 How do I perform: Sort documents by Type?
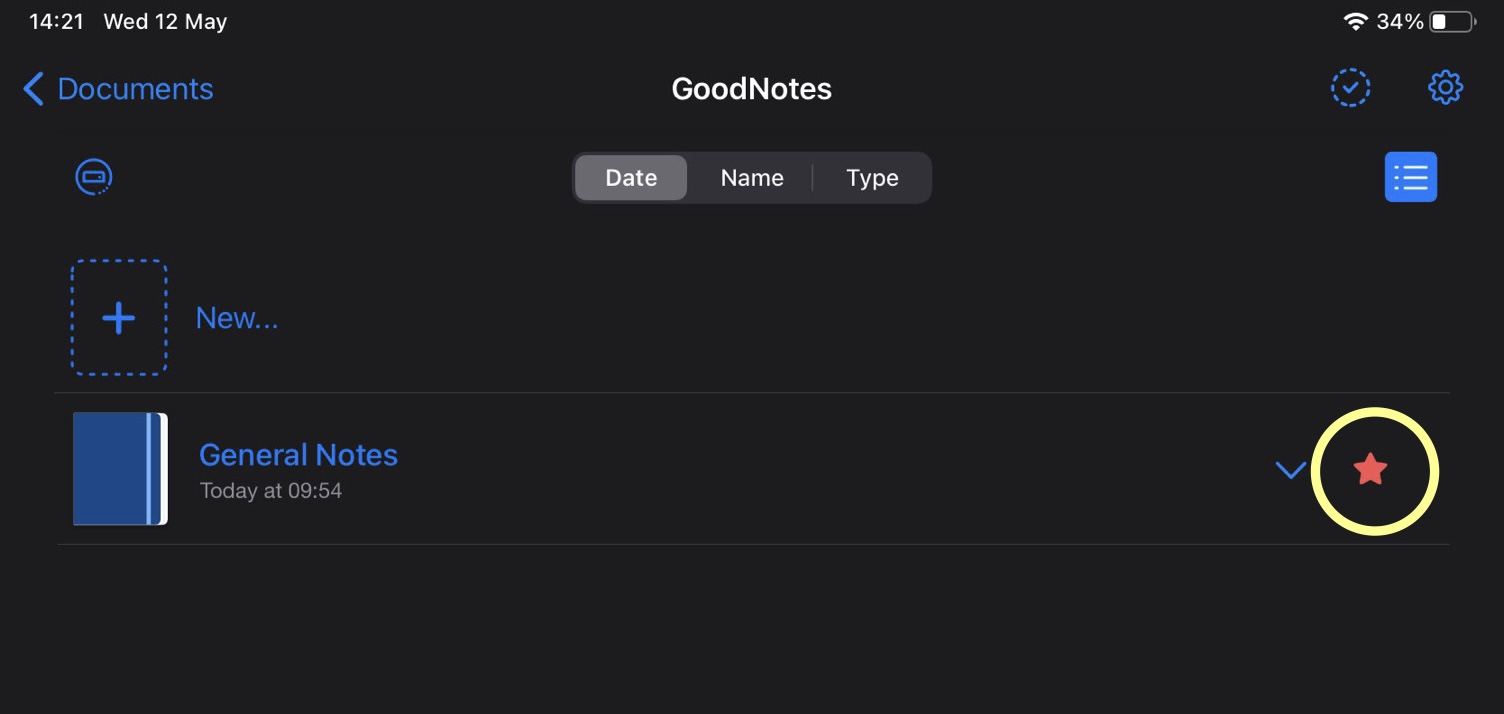[x=872, y=178]
